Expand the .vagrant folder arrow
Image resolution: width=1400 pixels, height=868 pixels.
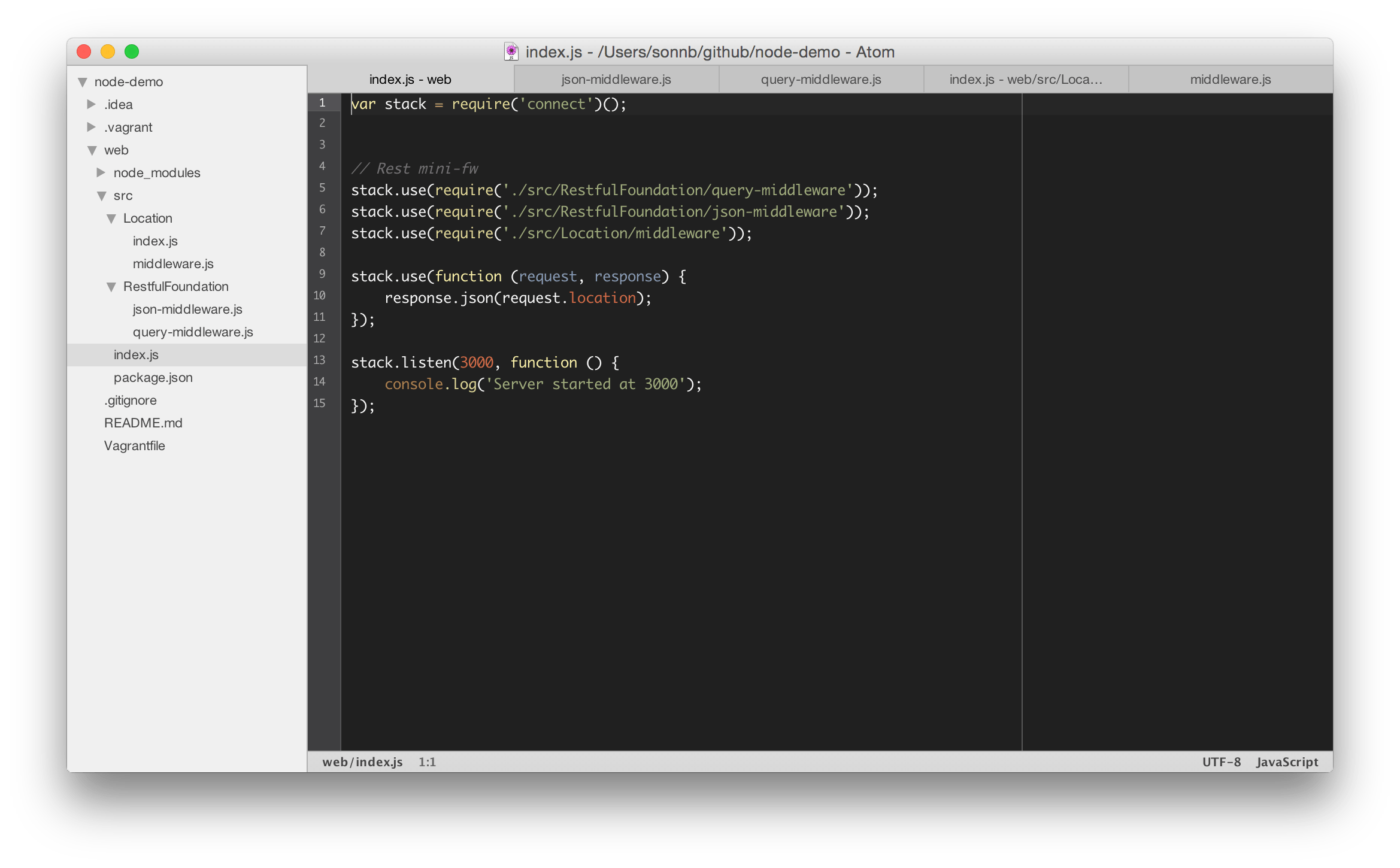[92, 128]
